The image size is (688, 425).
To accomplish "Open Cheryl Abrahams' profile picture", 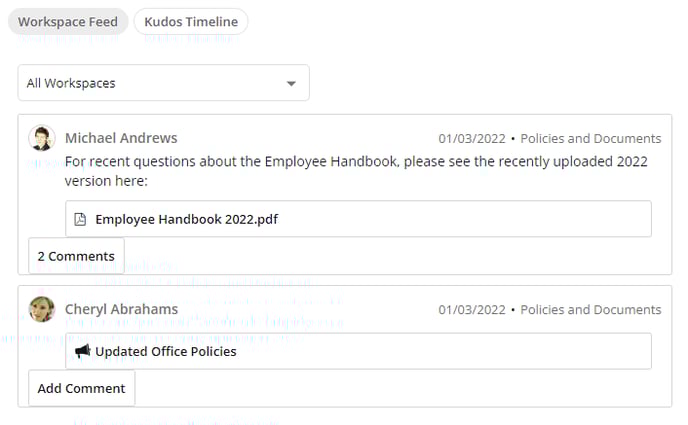I will (x=42, y=309).
